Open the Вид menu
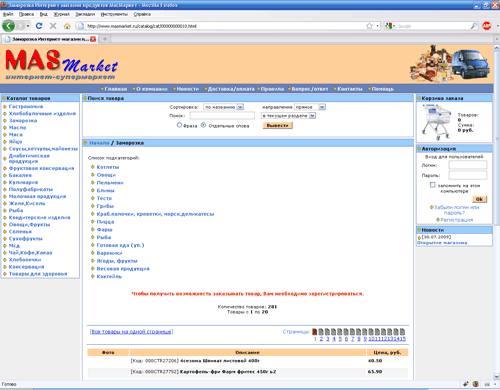 pos(44,14)
